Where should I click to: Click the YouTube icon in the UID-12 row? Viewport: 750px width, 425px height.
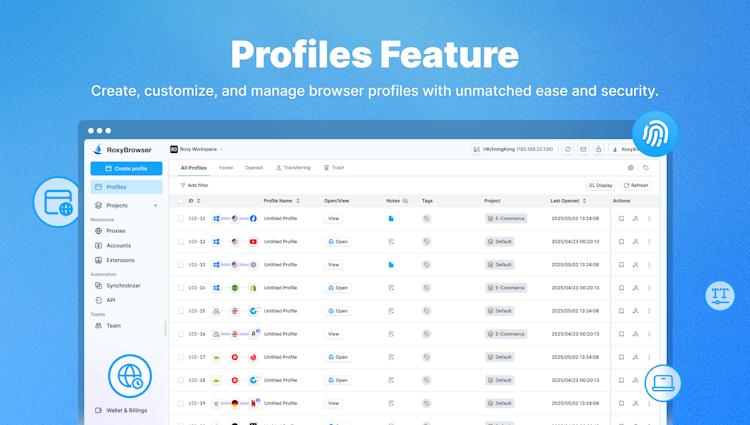253,241
